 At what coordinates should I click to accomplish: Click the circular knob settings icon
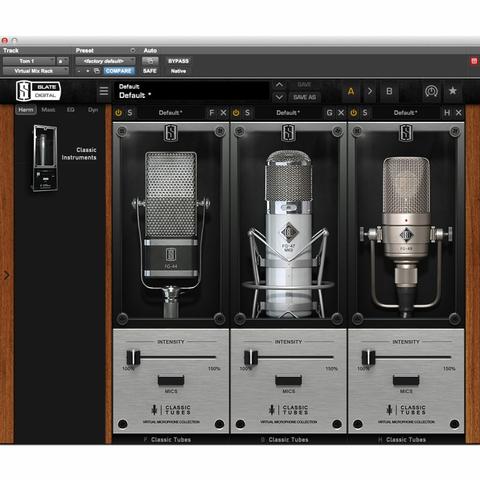coord(431,91)
